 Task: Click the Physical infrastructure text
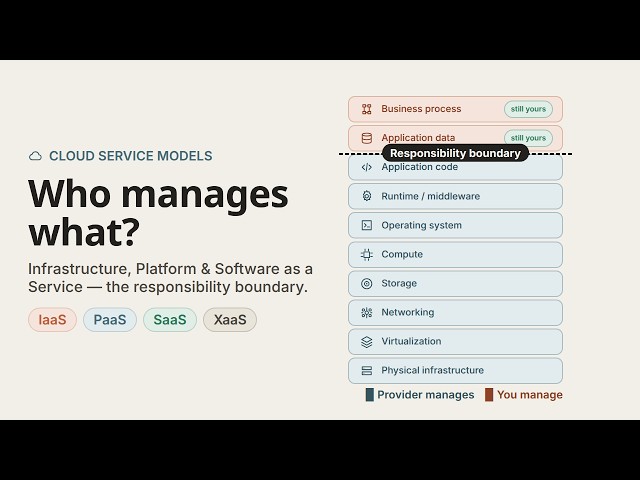tap(432, 370)
